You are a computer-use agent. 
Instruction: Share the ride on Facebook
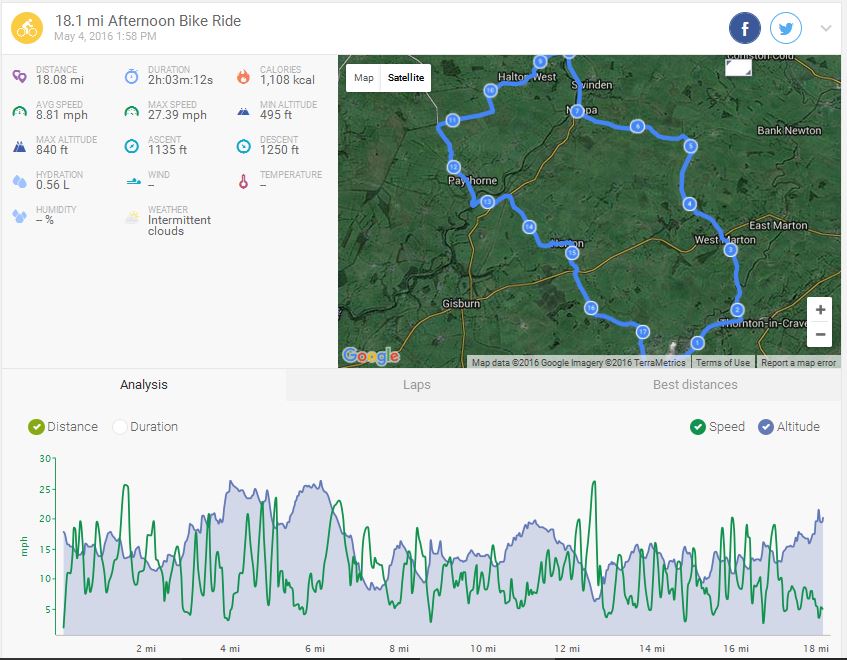click(x=745, y=28)
